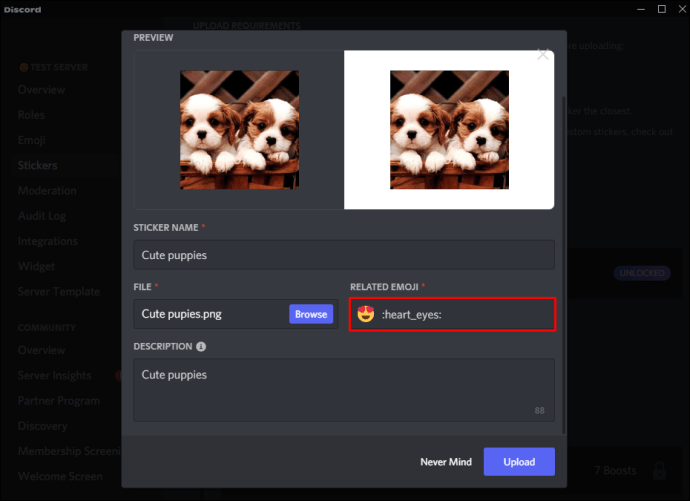Click the heart eyes emoji icon
690x501 pixels.
click(x=366, y=314)
